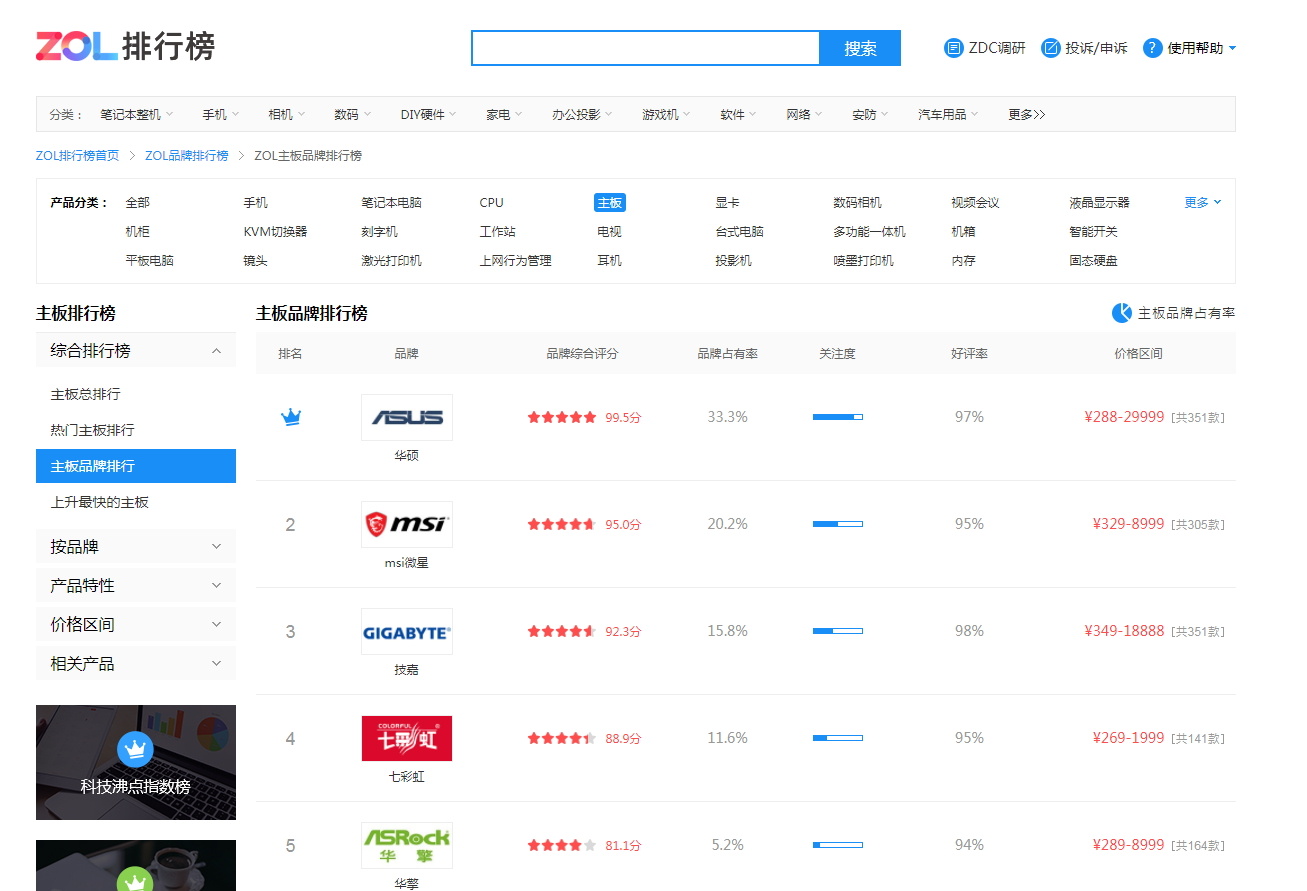Open the MSI brand logo
Image resolution: width=1307 pixels, height=891 pixels.
407,524
